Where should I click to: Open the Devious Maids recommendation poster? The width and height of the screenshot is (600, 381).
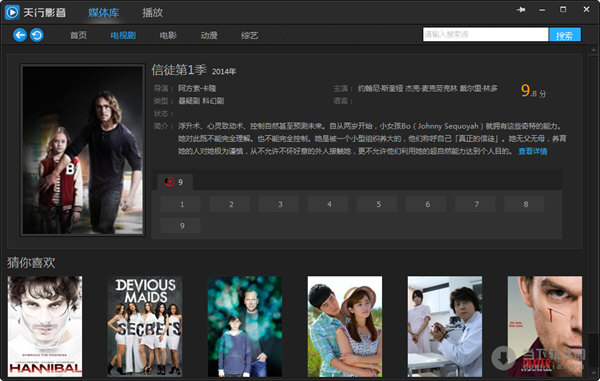145,326
